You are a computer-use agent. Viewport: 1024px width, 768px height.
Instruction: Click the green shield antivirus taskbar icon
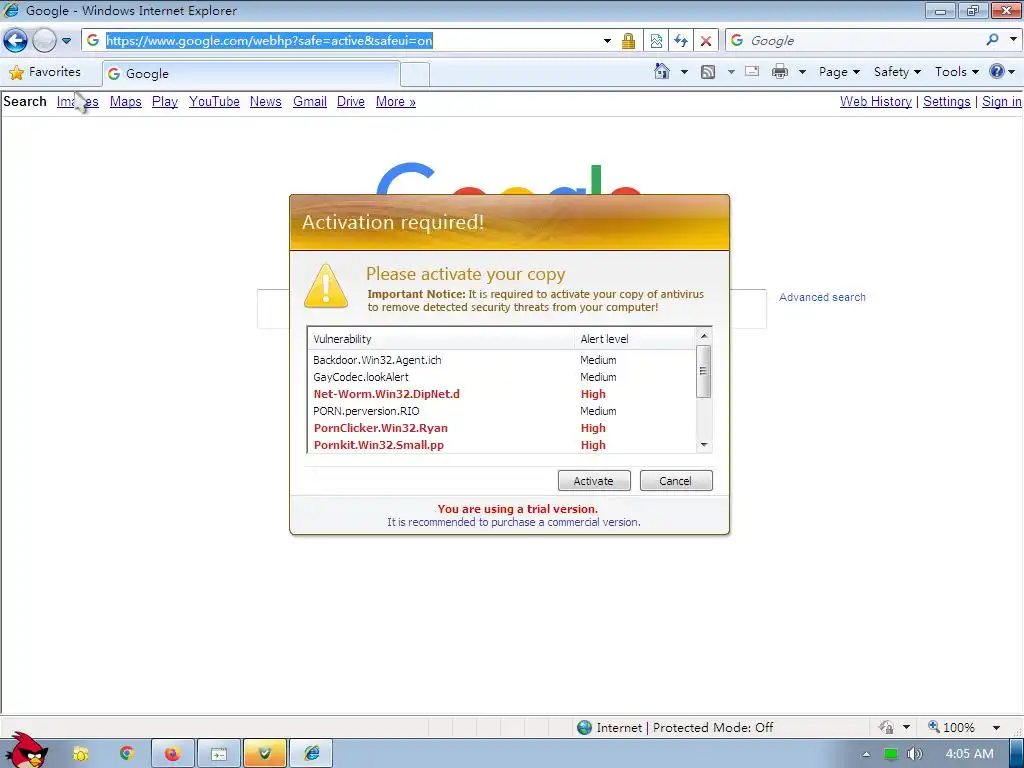point(264,754)
